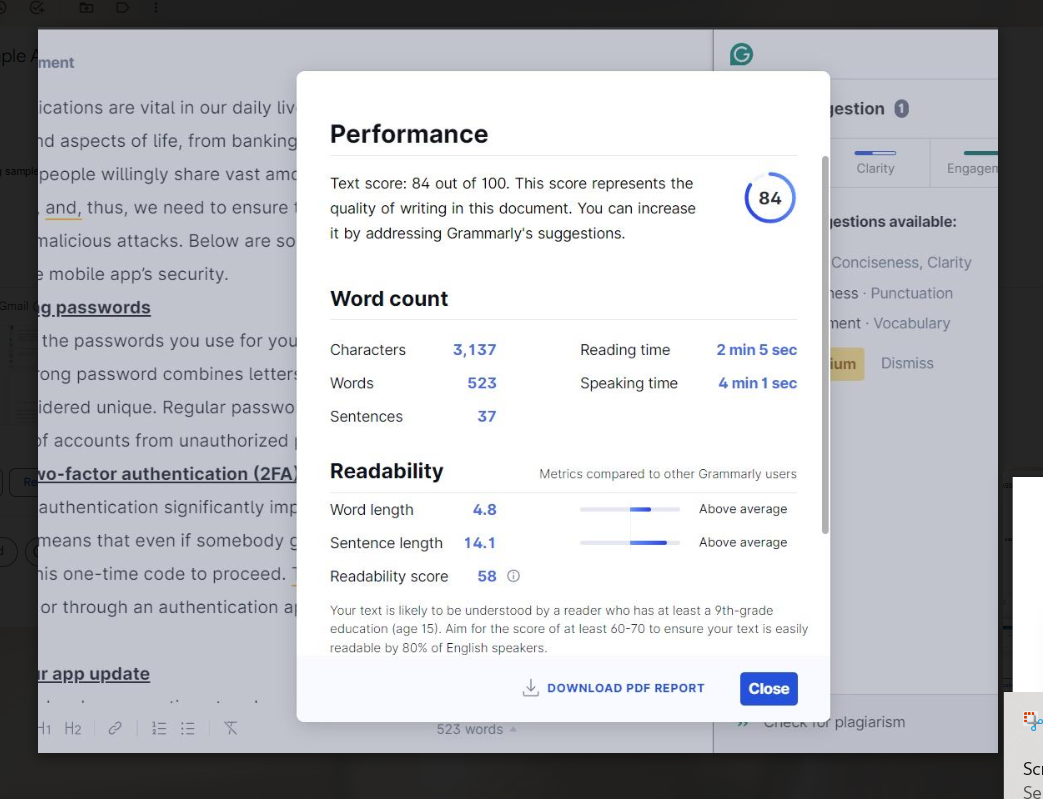Click Check for plagiarism
1043x799 pixels.
pyautogui.click(x=833, y=722)
